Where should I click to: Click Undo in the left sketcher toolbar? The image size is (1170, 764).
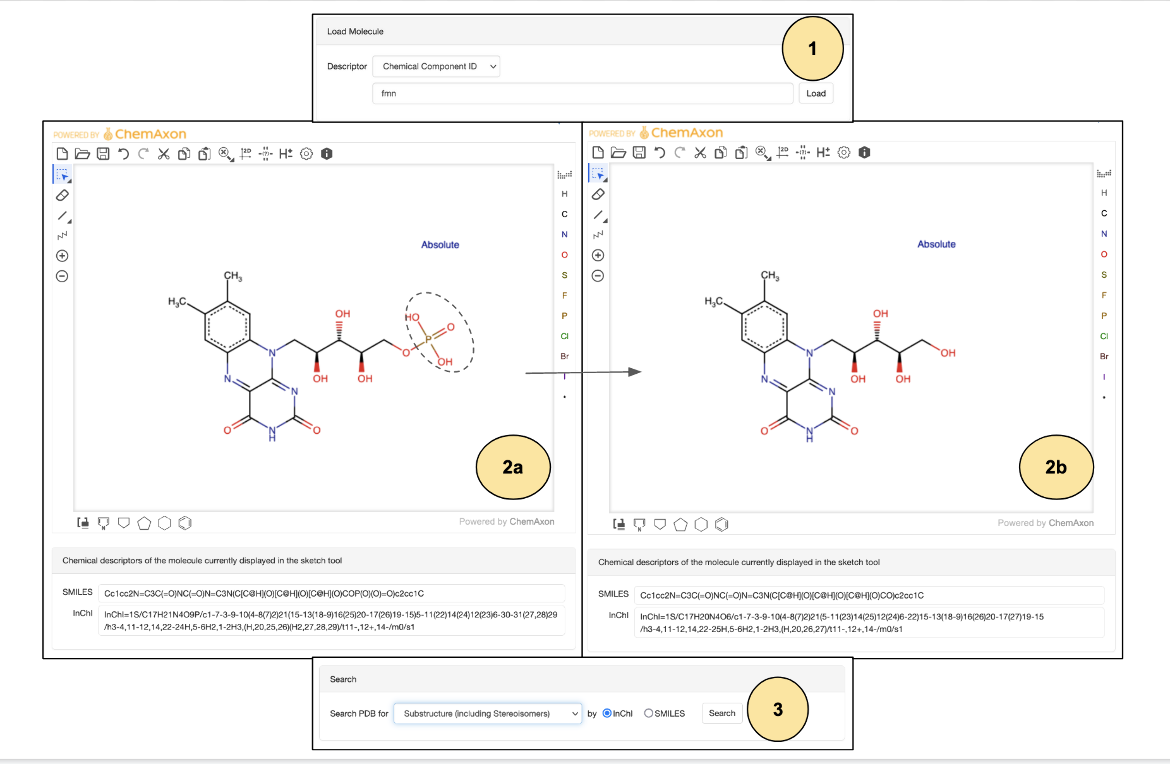pyautogui.click(x=123, y=153)
